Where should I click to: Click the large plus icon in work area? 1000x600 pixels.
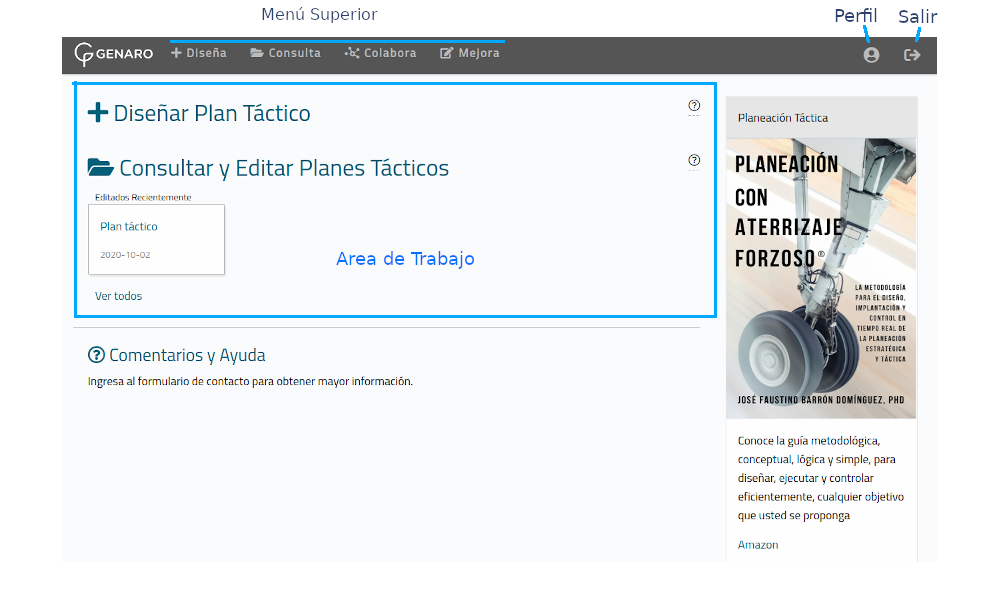(98, 113)
